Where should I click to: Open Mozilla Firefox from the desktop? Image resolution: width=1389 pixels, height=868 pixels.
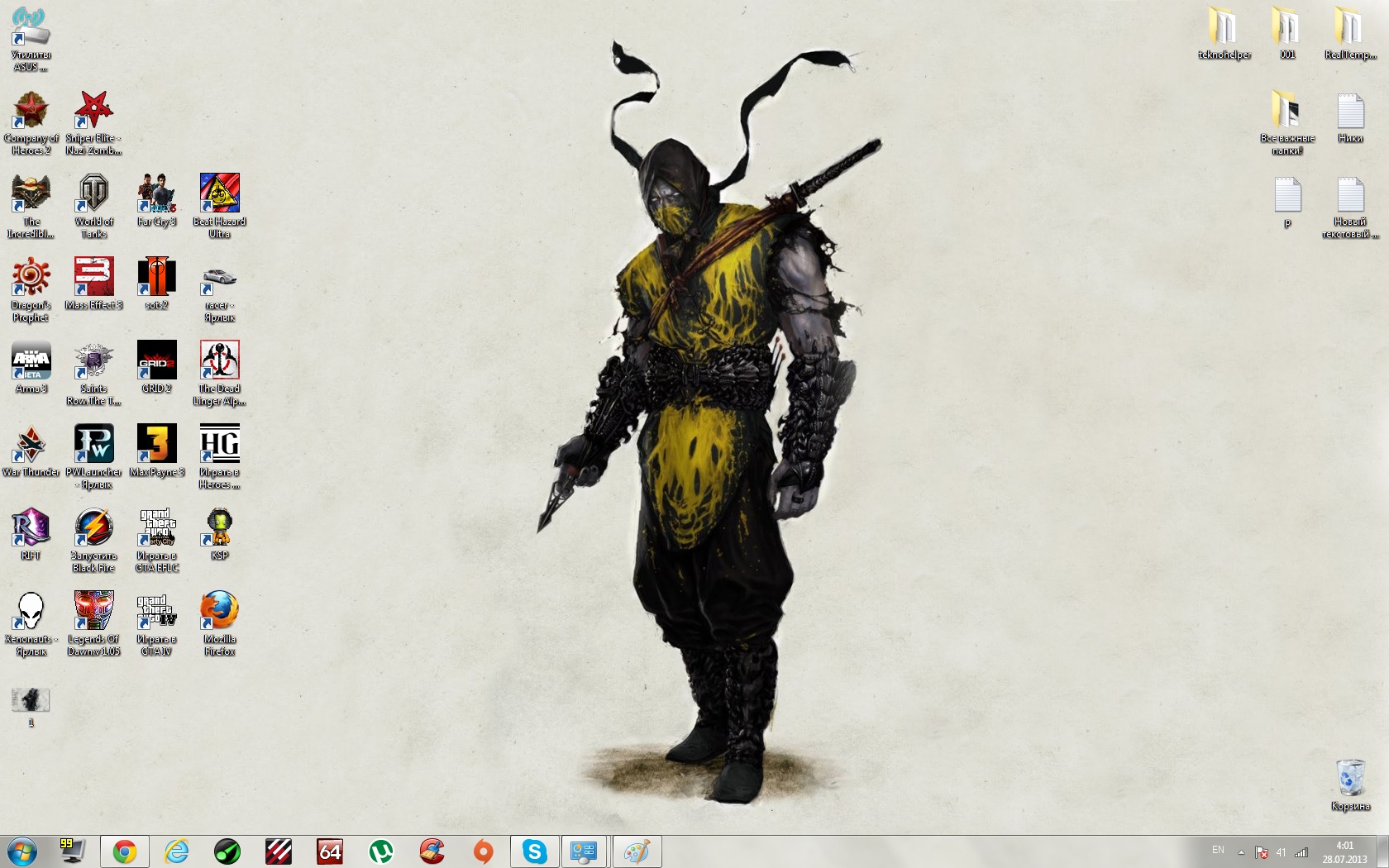pyautogui.click(x=219, y=624)
